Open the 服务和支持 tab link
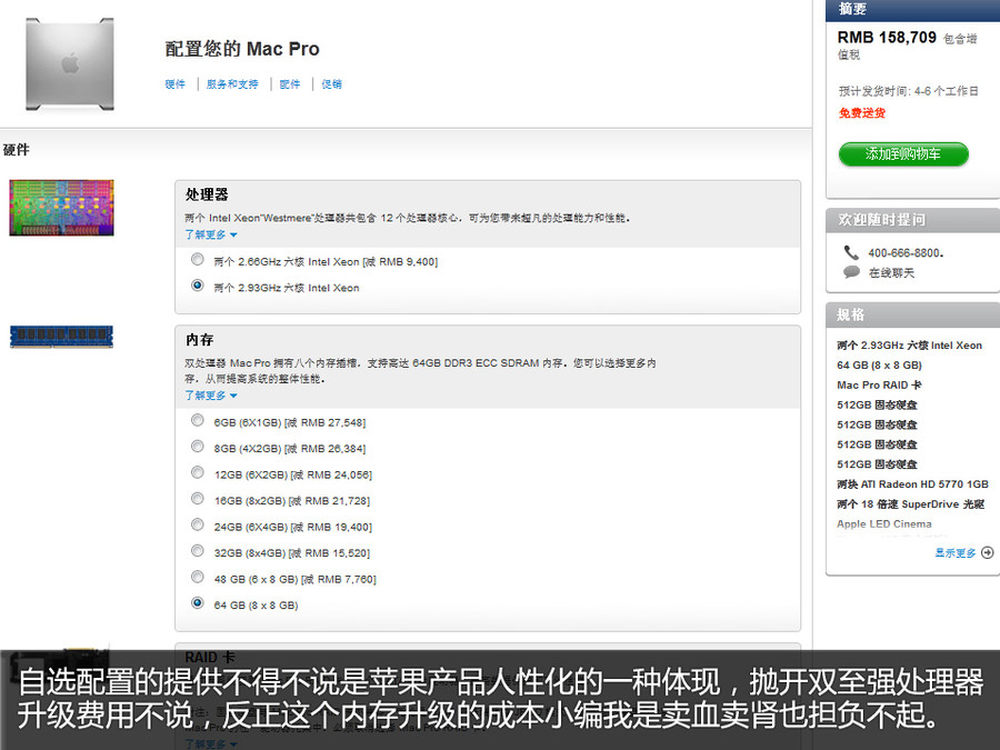Screen dimensions: 1000x750 click(x=232, y=84)
